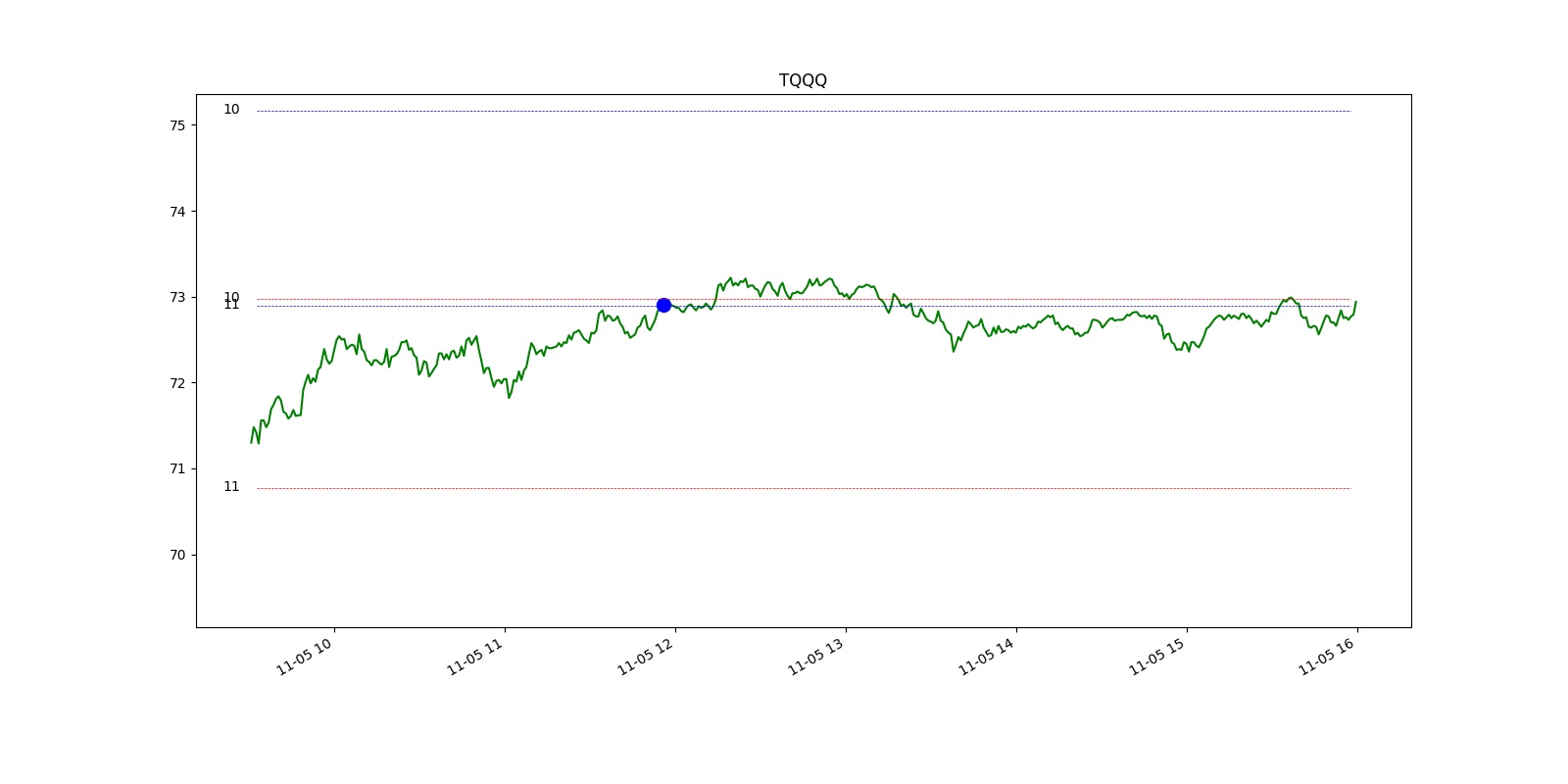
Task: Click the top blue dashed line near 75
Action: click(804, 112)
